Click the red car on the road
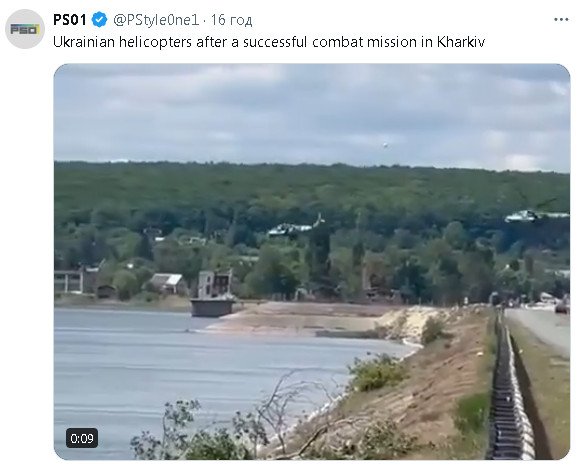Viewport: 587px width, 467px height. tap(563, 307)
